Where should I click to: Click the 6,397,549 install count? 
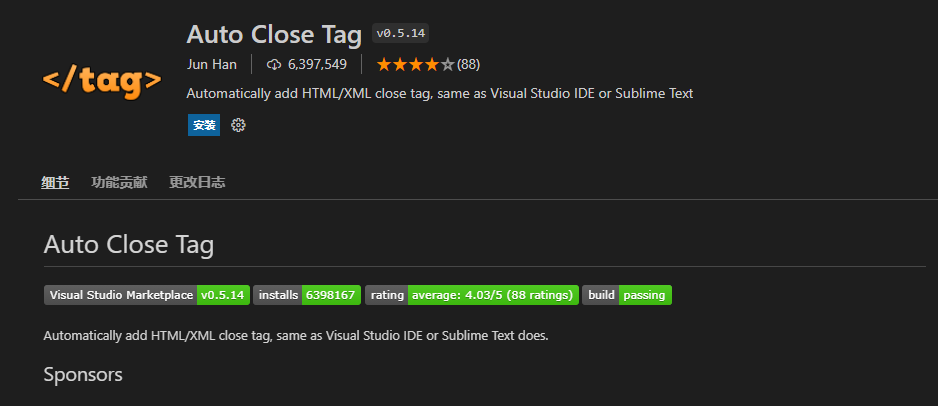pyautogui.click(x=317, y=64)
